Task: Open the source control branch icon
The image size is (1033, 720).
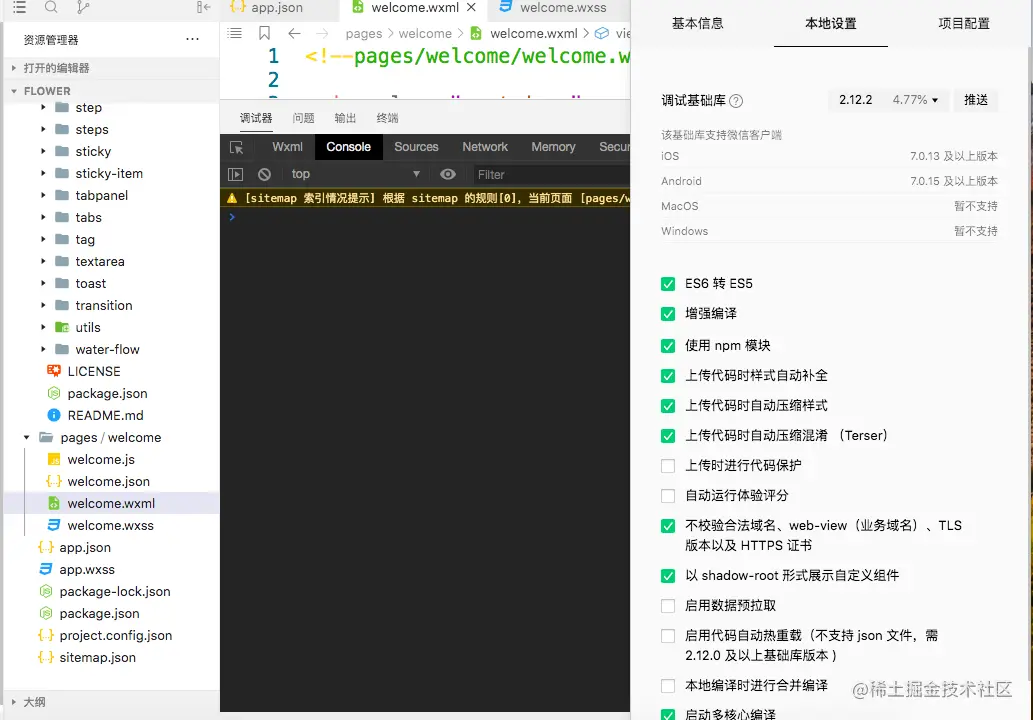Action: [x=83, y=7]
